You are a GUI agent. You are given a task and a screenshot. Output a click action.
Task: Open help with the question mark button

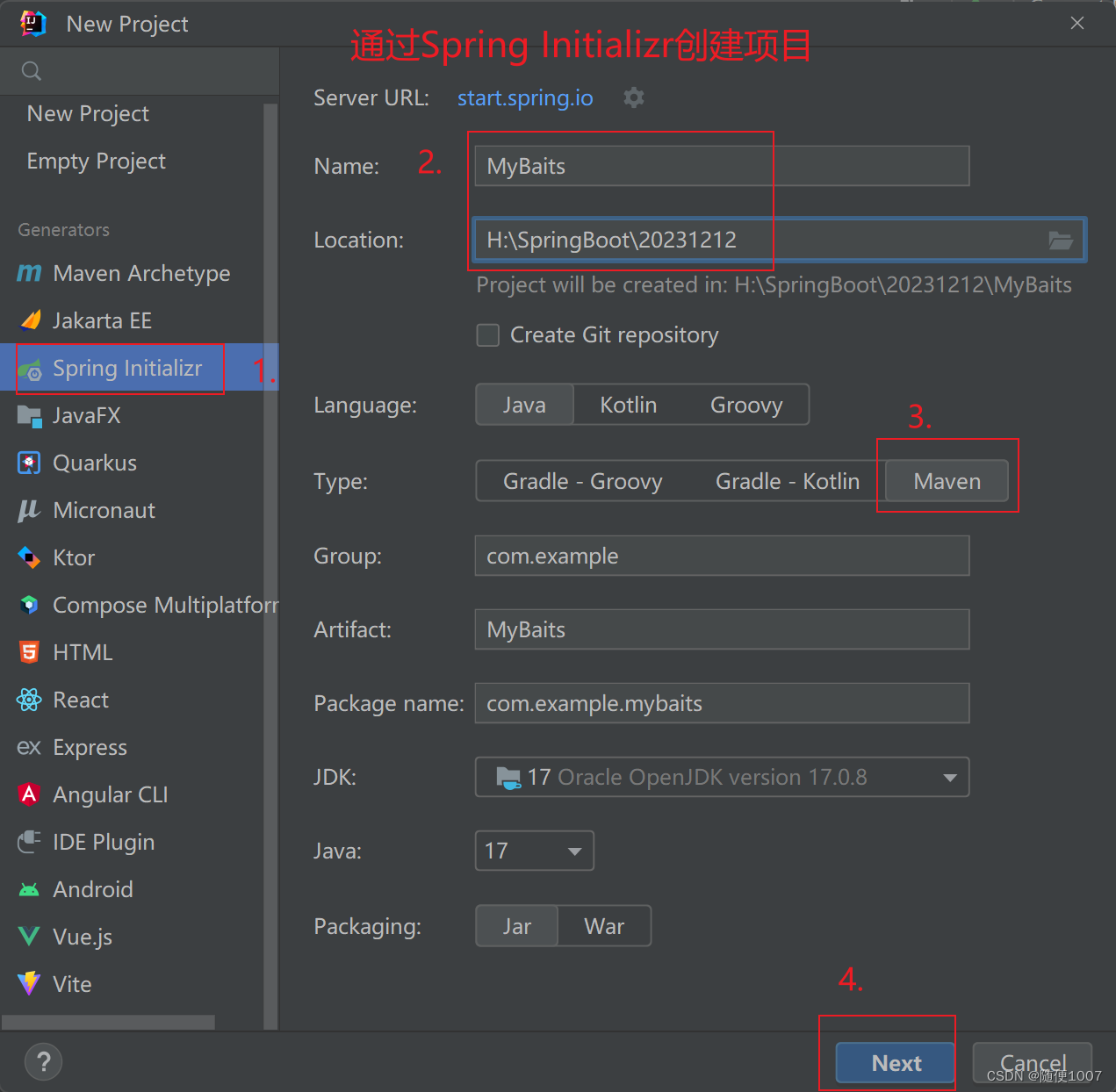[44, 1061]
